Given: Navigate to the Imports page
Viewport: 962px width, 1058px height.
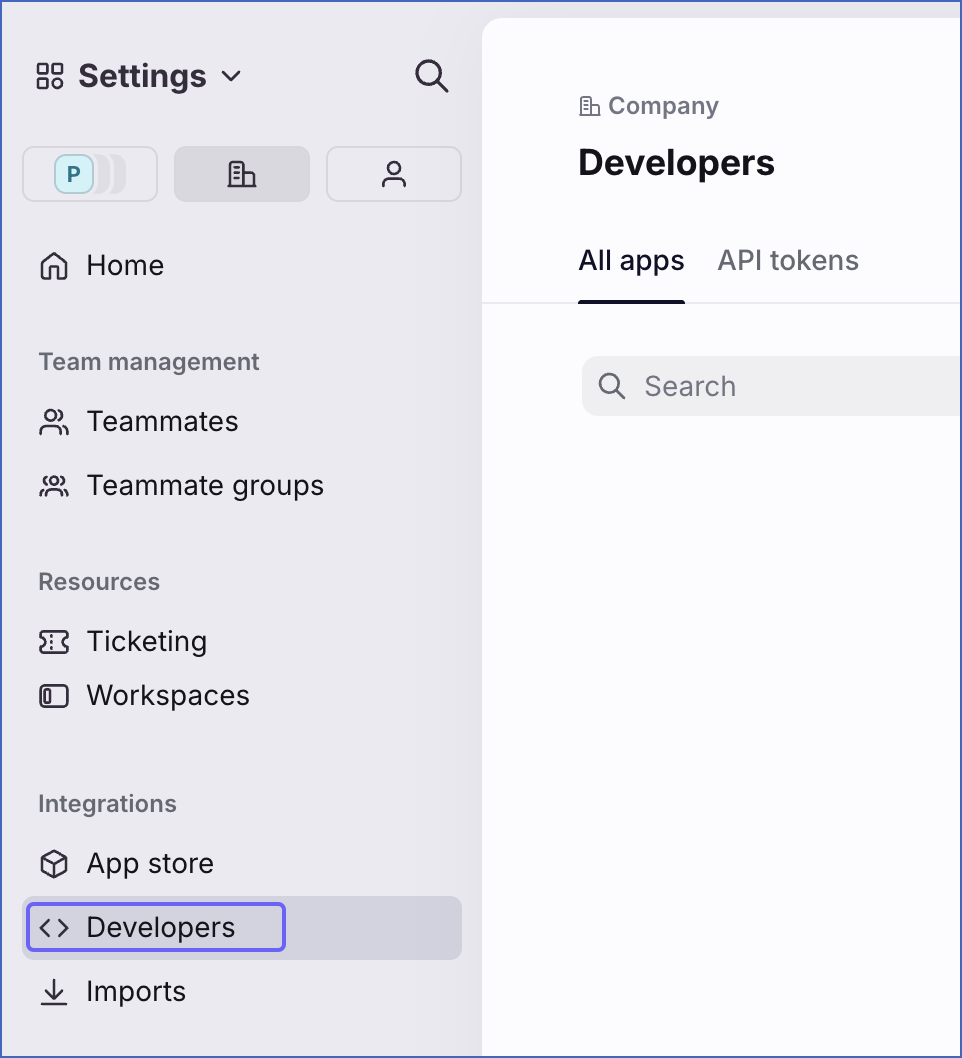Looking at the screenshot, I should (136, 991).
